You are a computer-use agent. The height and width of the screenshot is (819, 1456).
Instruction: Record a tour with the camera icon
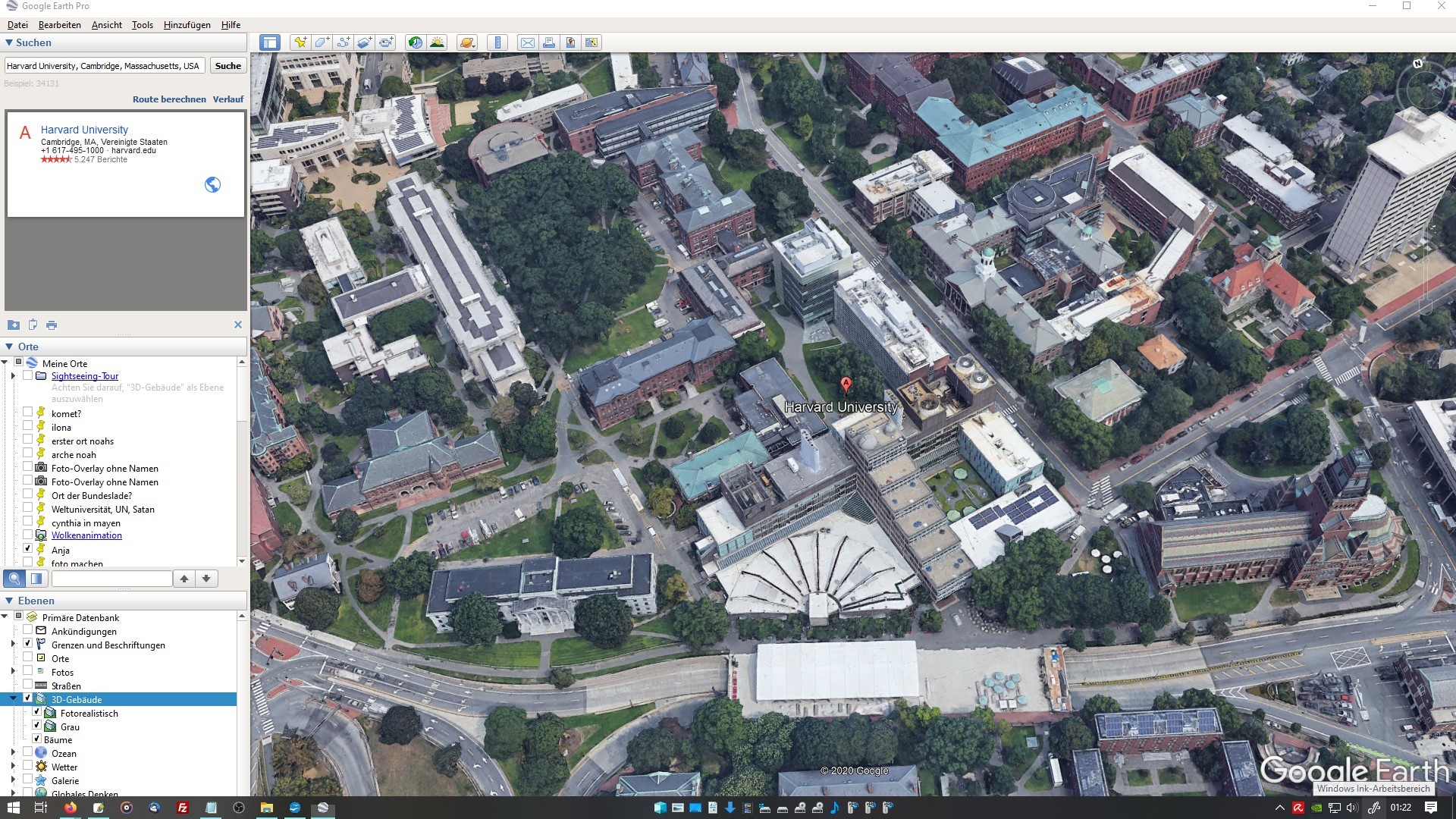pyautogui.click(x=386, y=42)
